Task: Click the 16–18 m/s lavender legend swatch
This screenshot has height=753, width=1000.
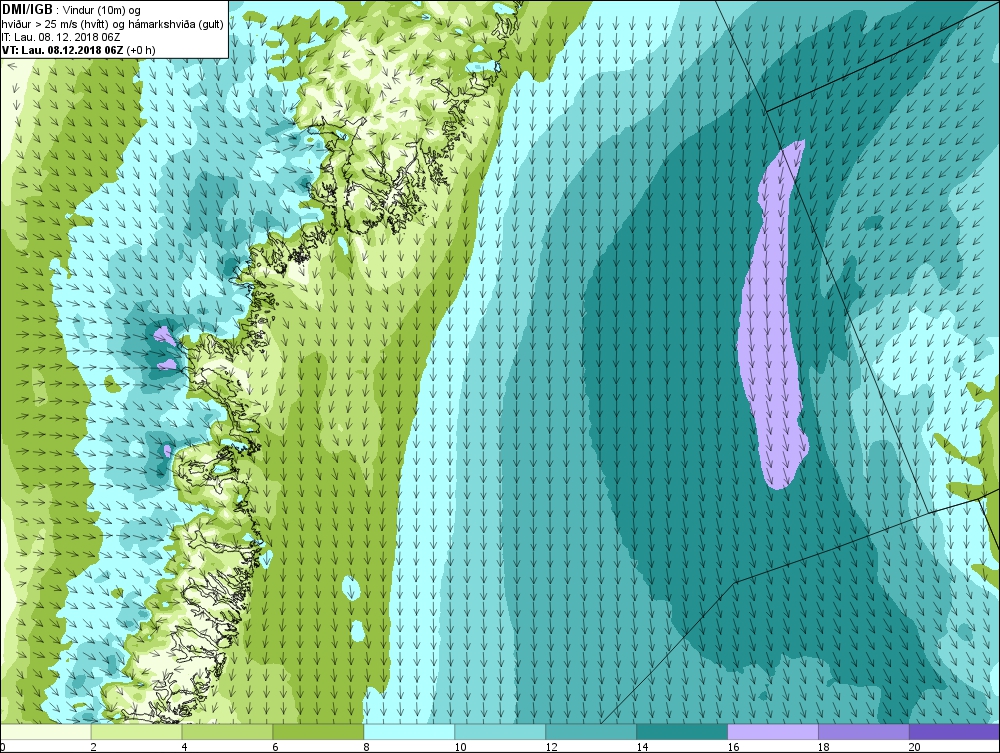Action: click(773, 731)
